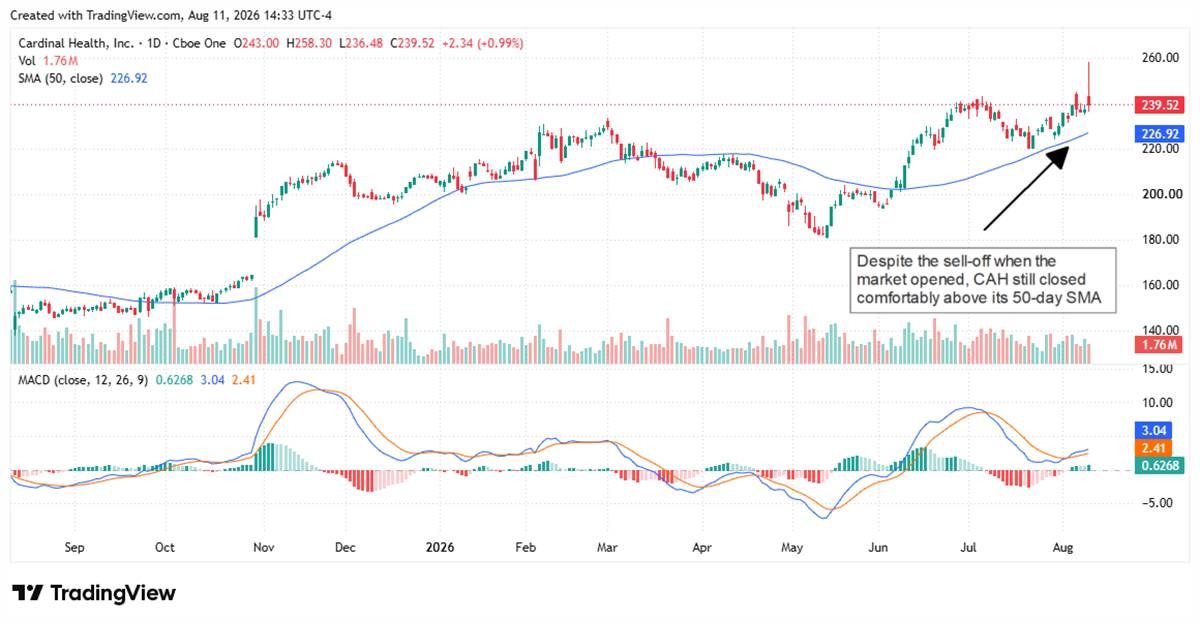Click the green 0.6268 tag on the MACD scale
This screenshot has width=1200, height=624.
[x=1160, y=466]
